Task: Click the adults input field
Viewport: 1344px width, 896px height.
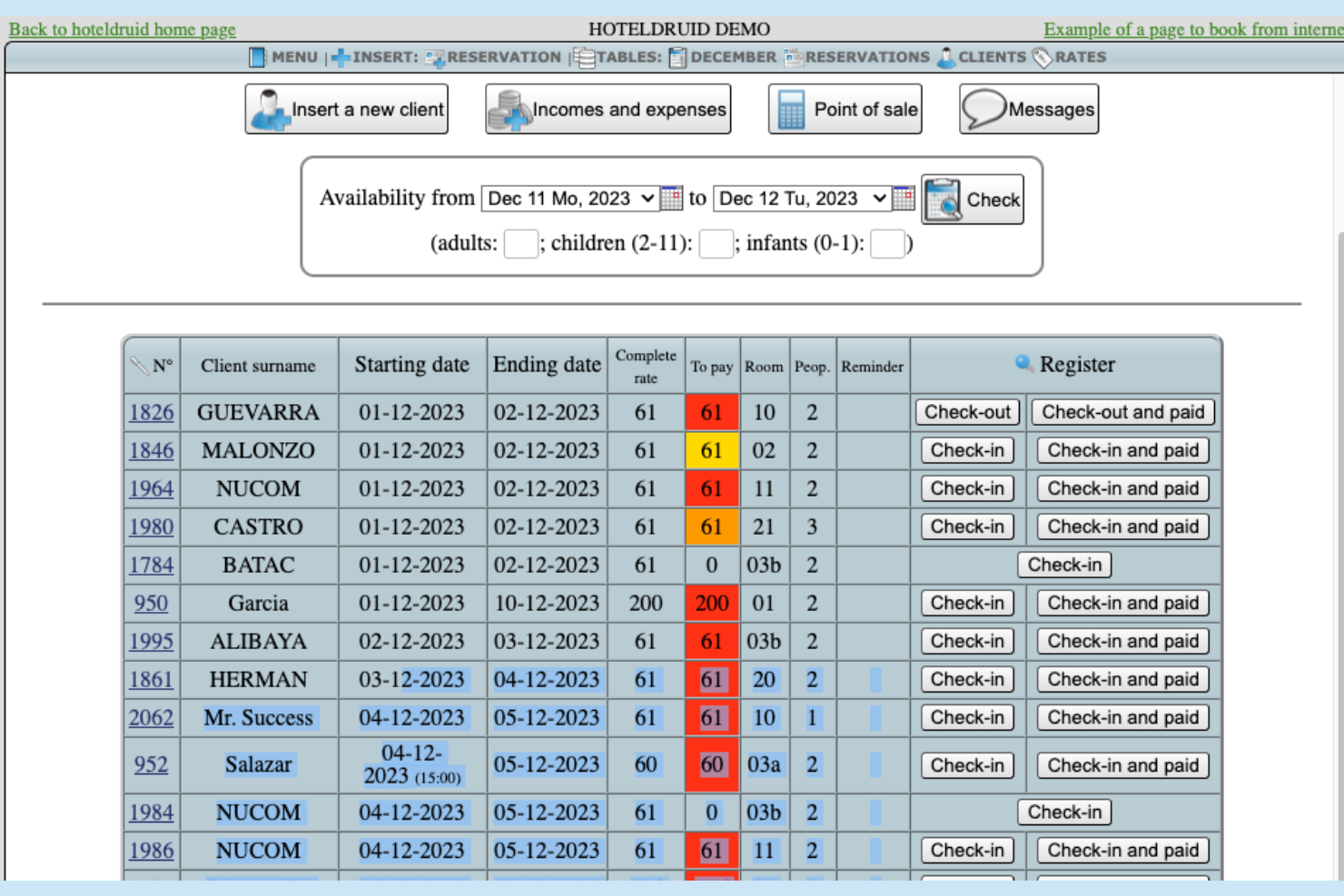Action: pyautogui.click(x=519, y=244)
